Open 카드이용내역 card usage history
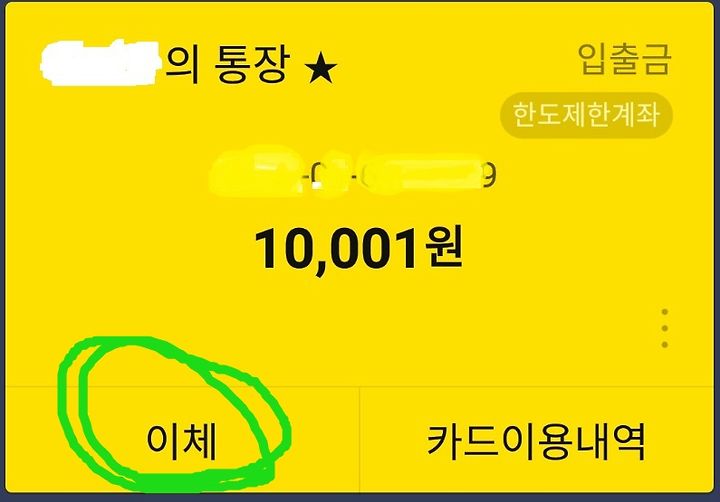This screenshot has height=502, width=720. pyautogui.click(x=536, y=441)
